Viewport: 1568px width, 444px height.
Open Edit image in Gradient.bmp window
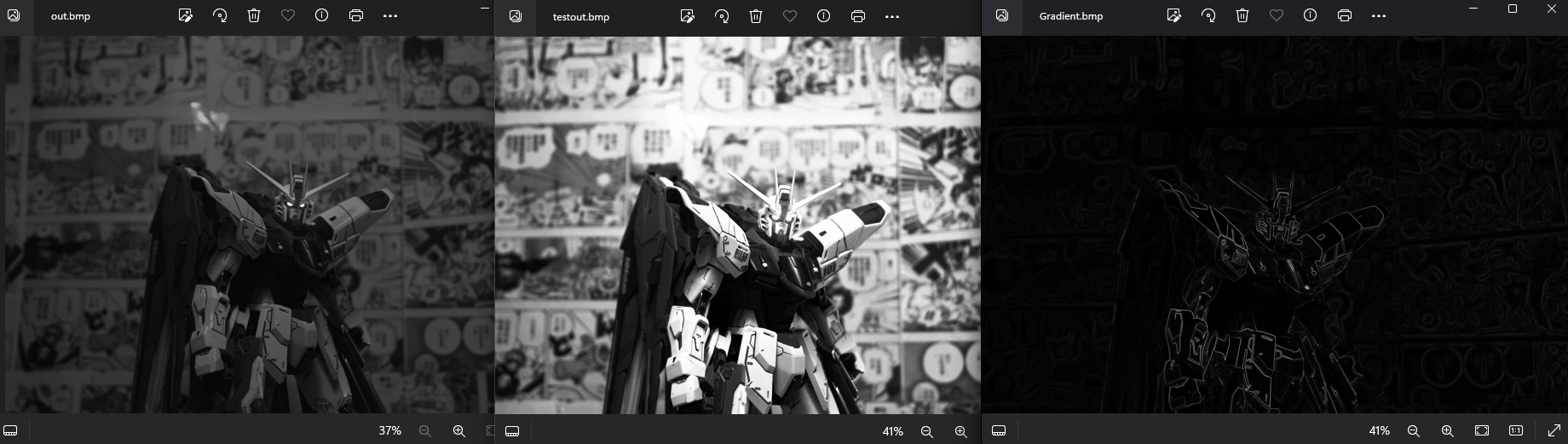pos(1174,15)
